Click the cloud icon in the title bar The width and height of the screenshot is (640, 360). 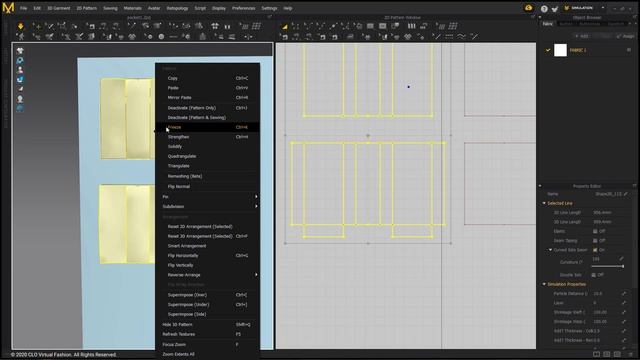(529, 8)
